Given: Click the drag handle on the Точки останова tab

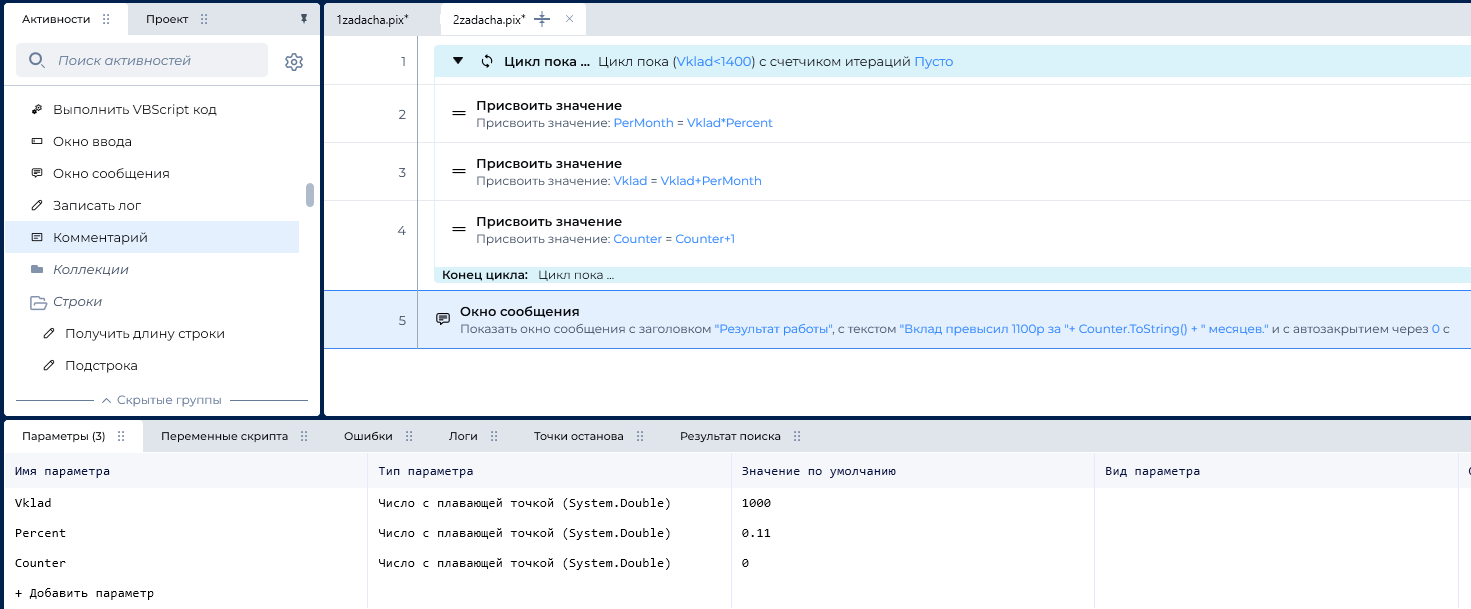Looking at the screenshot, I should (640, 436).
